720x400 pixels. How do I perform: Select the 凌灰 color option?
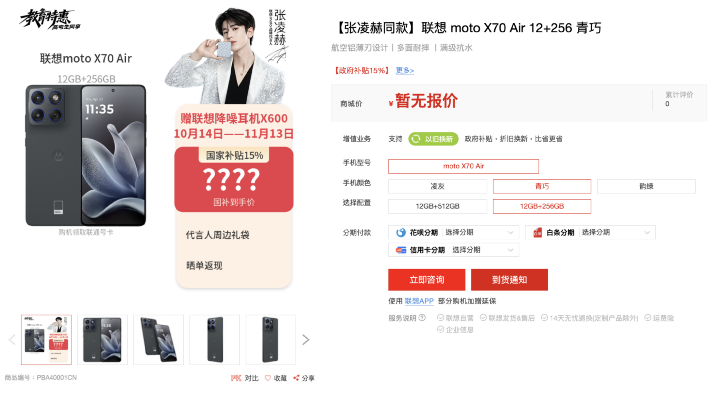pyautogui.click(x=438, y=186)
